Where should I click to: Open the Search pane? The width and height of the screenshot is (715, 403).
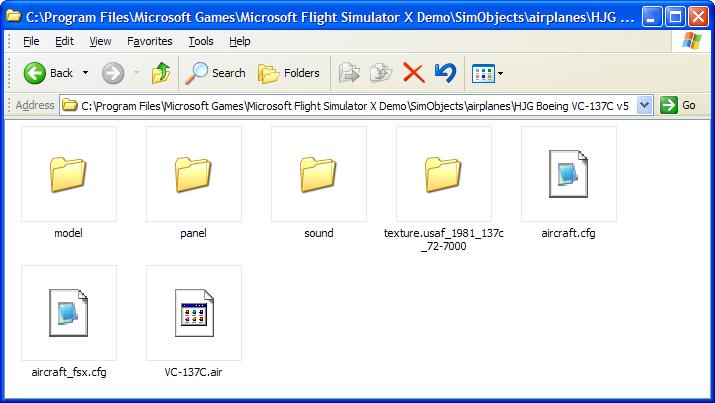(x=216, y=73)
